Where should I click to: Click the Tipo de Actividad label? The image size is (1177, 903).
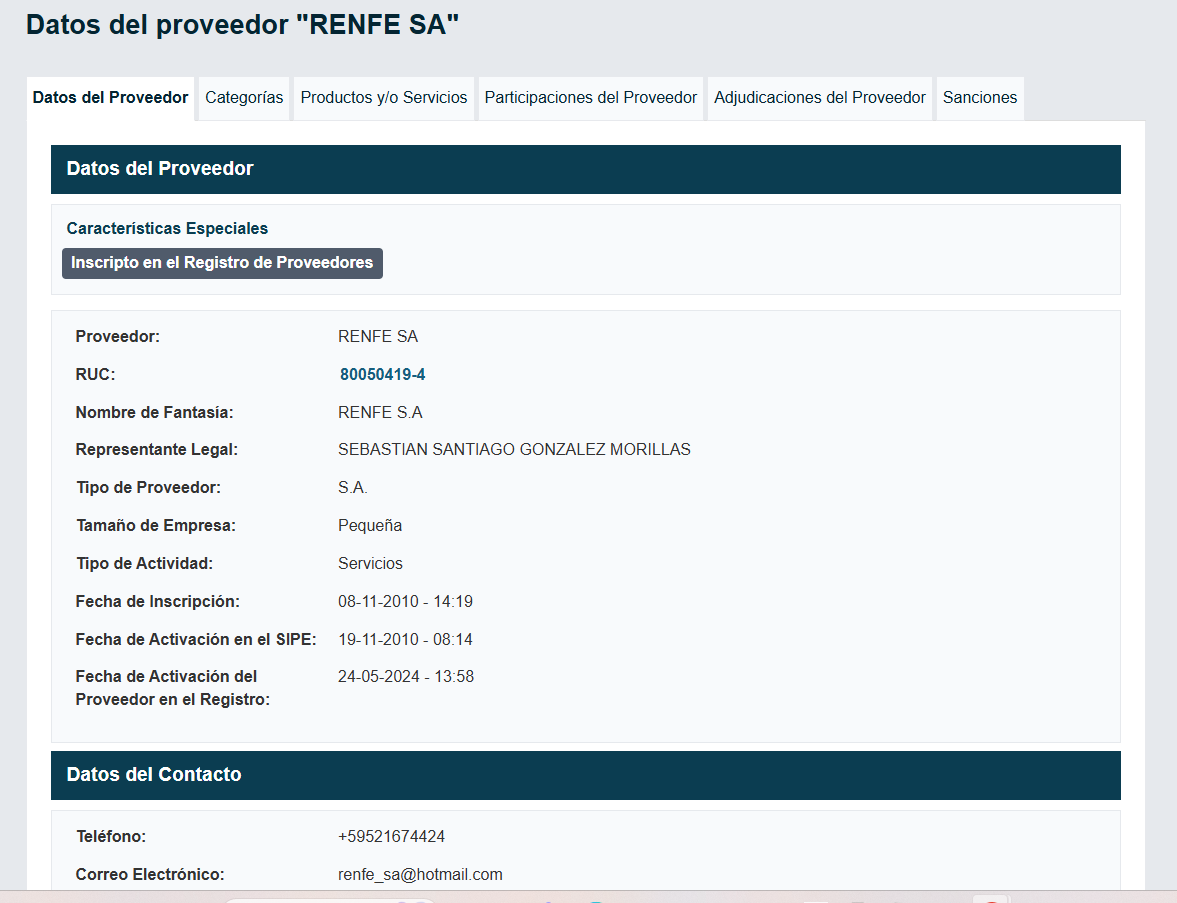[x=144, y=564]
